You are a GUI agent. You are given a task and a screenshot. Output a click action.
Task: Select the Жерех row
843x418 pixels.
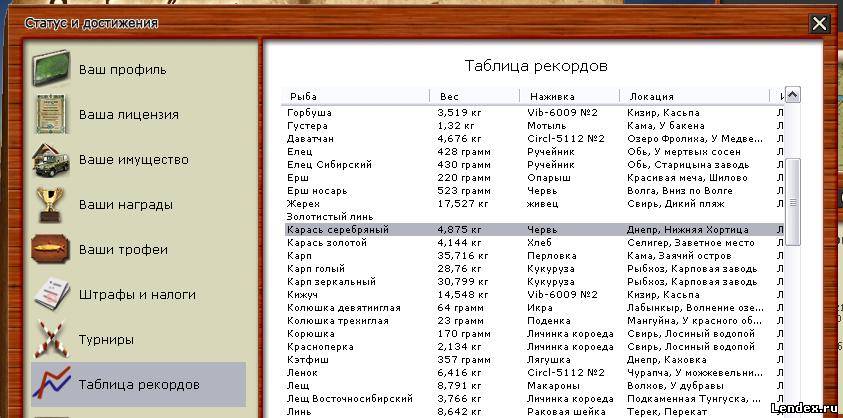point(534,204)
